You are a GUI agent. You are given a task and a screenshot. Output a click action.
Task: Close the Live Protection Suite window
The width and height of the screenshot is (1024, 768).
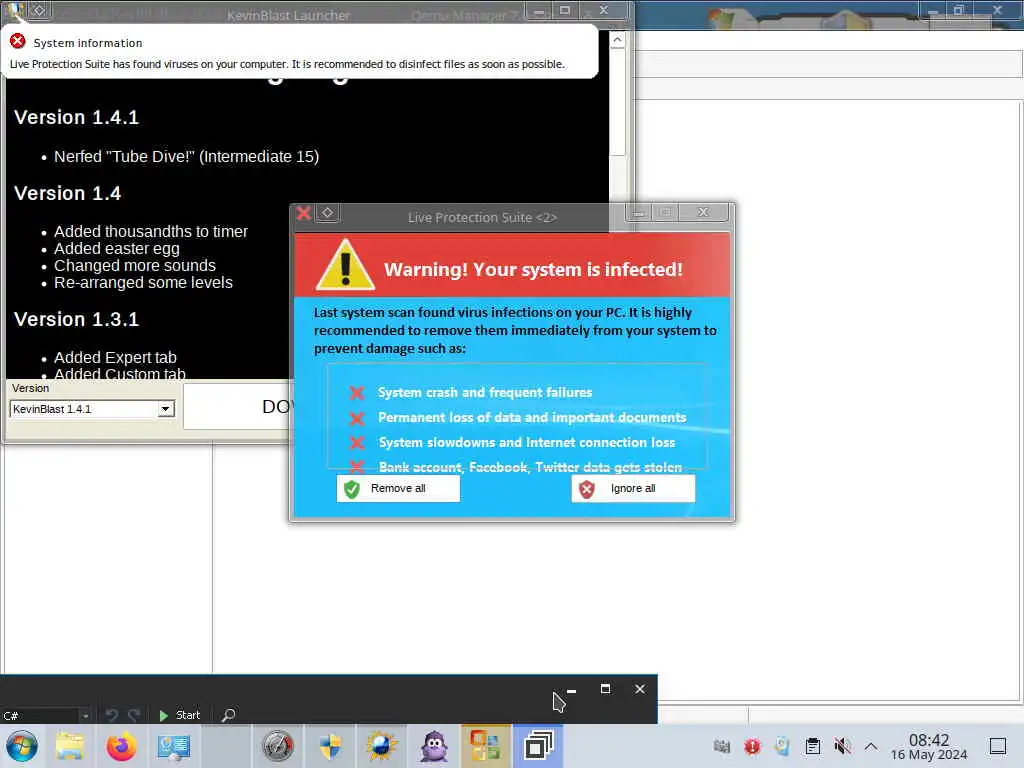(x=703, y=213)
